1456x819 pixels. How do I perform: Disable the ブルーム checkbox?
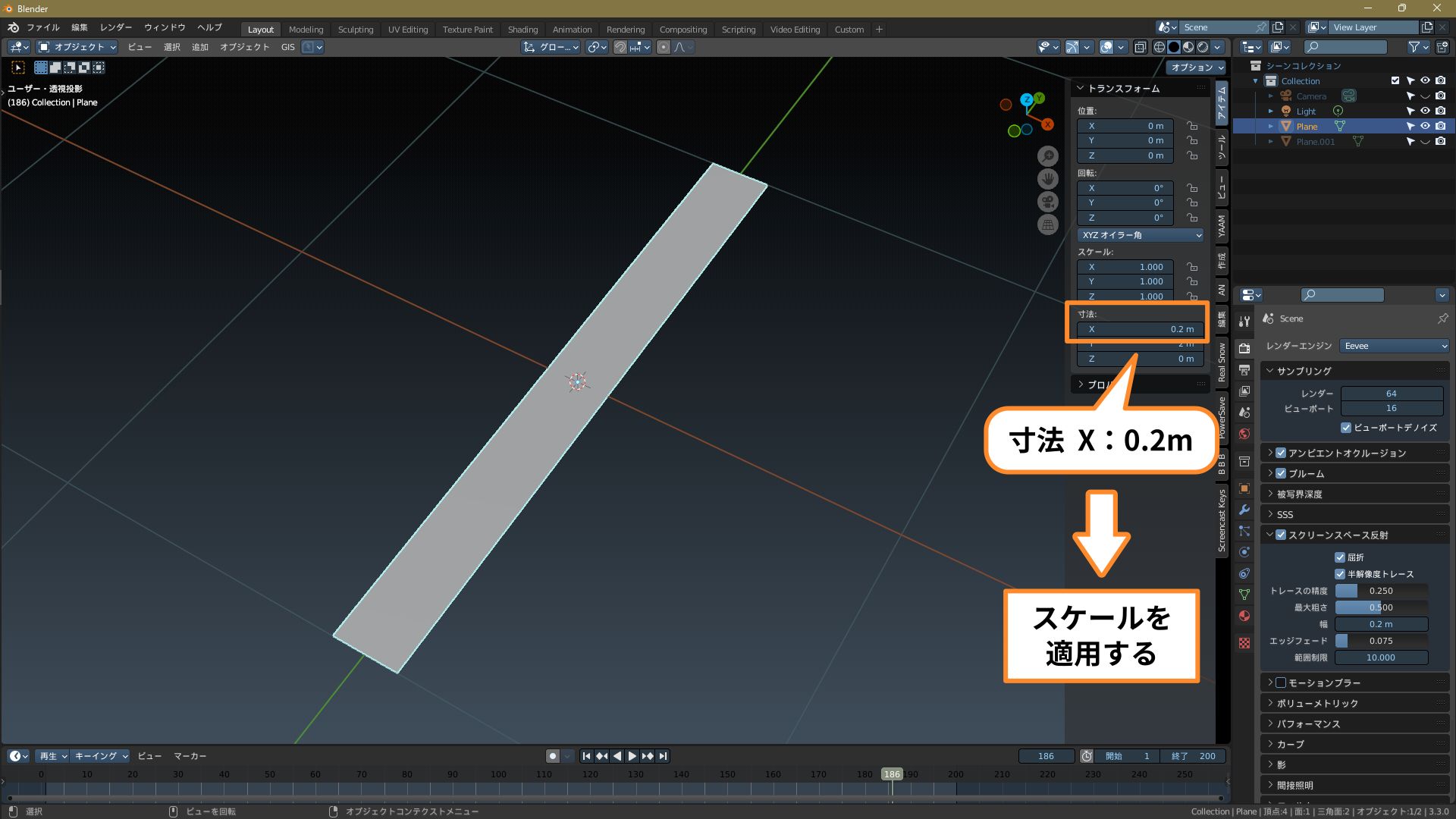1281,473
